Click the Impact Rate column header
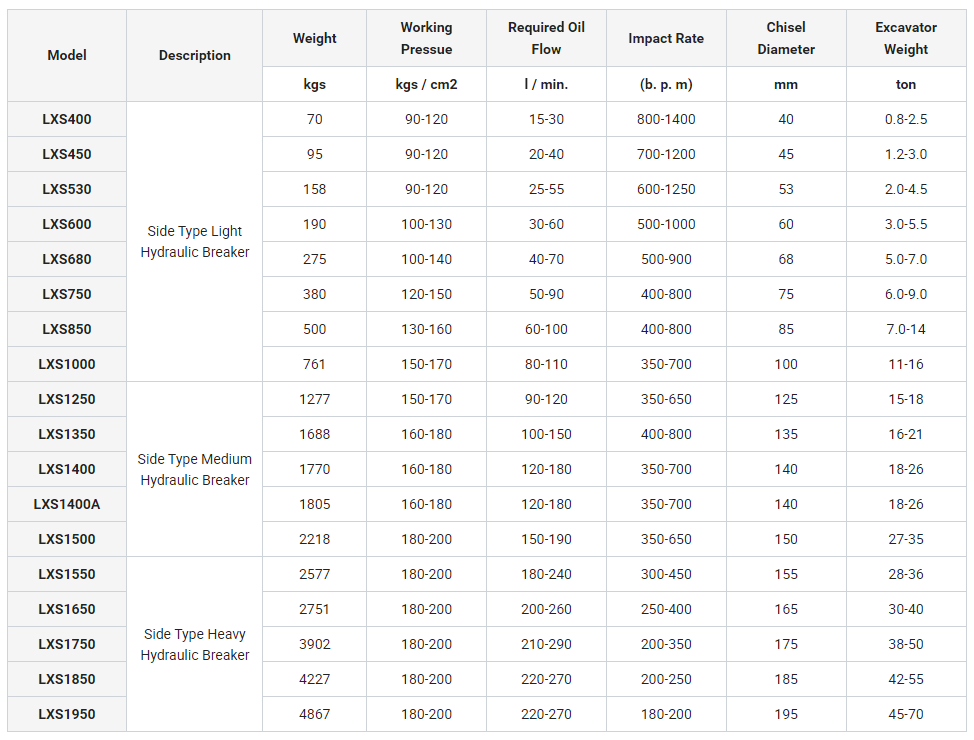This screenshot has width=974, height=740. click(666, 39)
